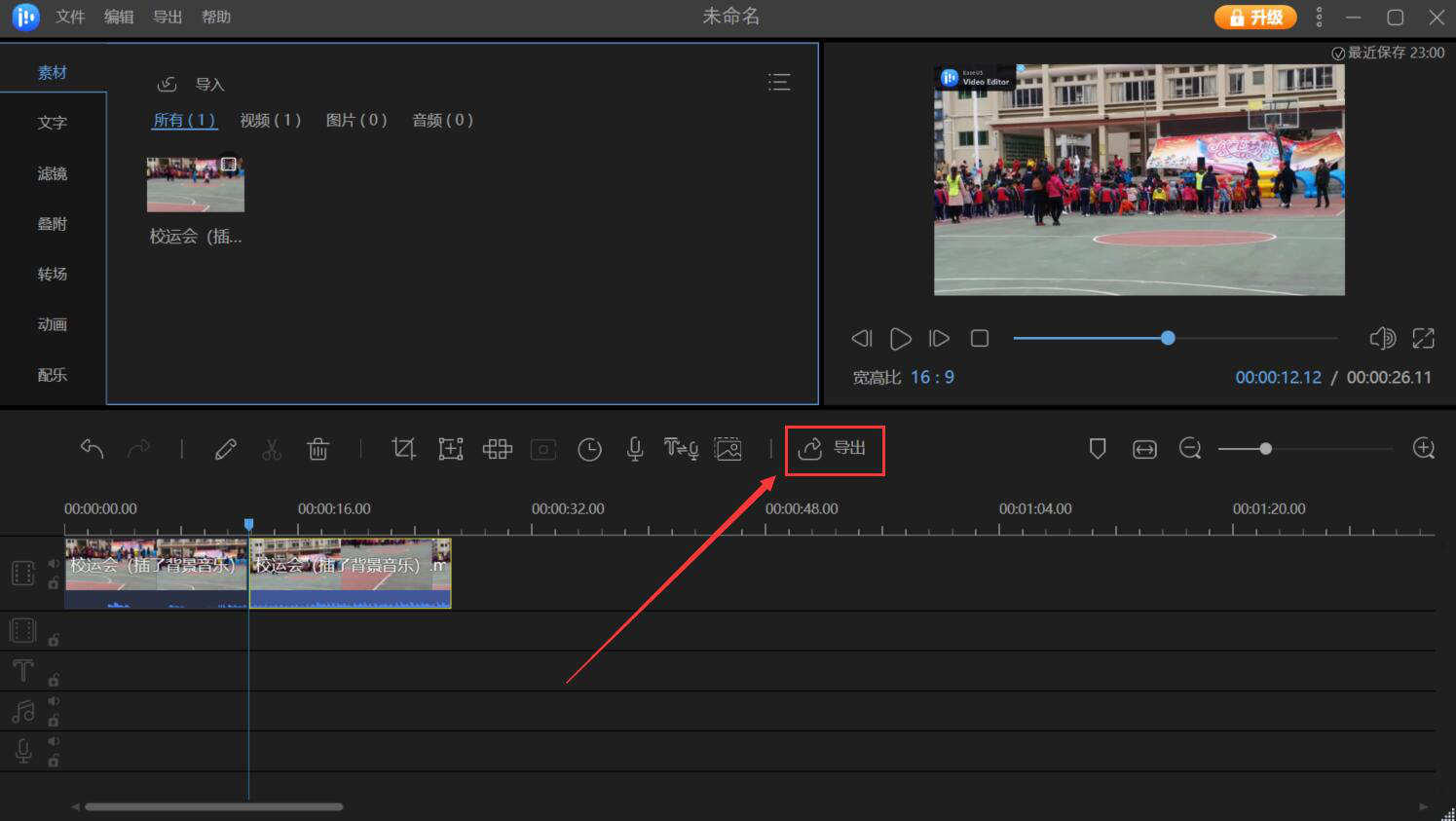Click the pencil edit icon
Image resolution: width=1456 pixels, height=821 pixels.
point(226,449)
